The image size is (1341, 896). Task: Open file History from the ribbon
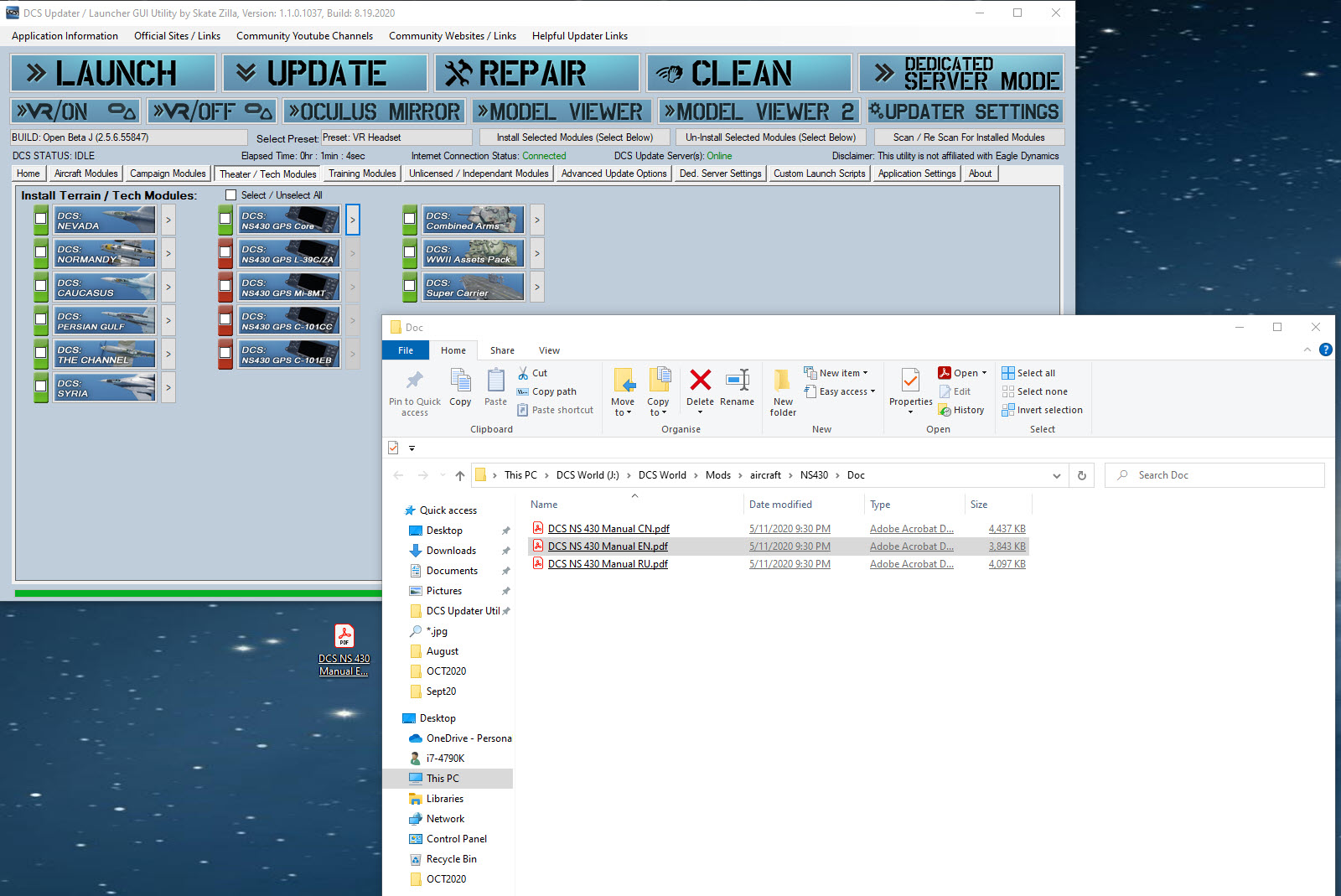click(x=961, y=410)
